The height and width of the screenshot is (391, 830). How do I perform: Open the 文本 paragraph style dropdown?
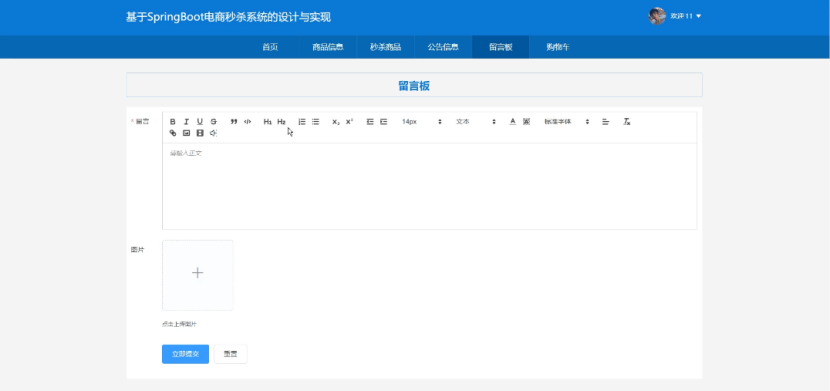[x=476, y=122]
